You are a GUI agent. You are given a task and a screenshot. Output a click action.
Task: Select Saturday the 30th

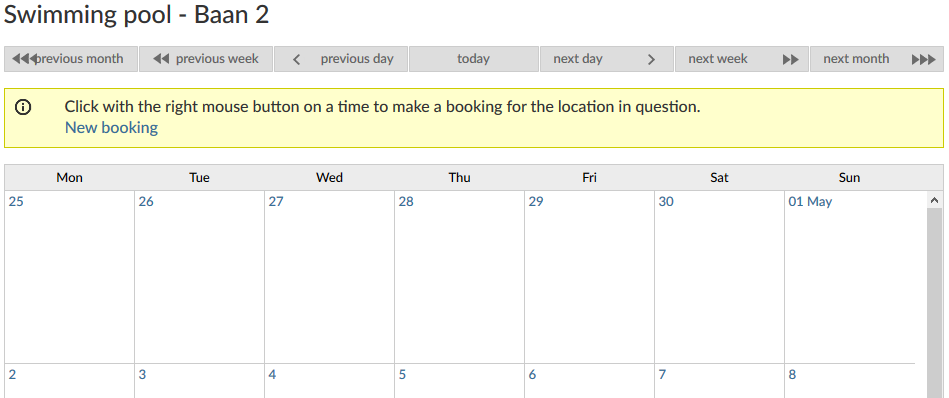click(x=666, y=201)
